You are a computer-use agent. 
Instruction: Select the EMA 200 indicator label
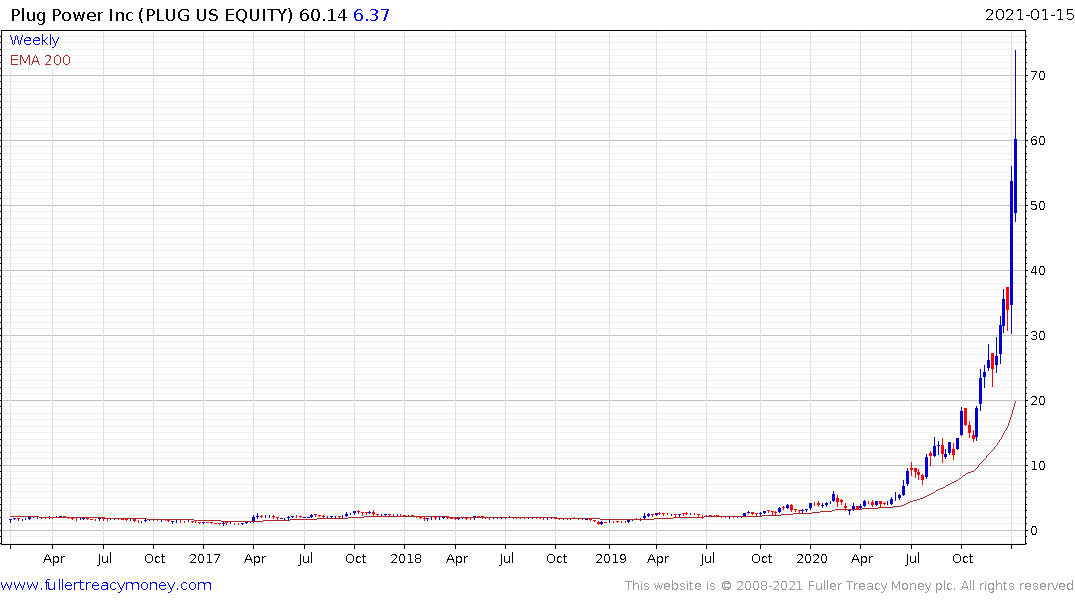[40, 60]
